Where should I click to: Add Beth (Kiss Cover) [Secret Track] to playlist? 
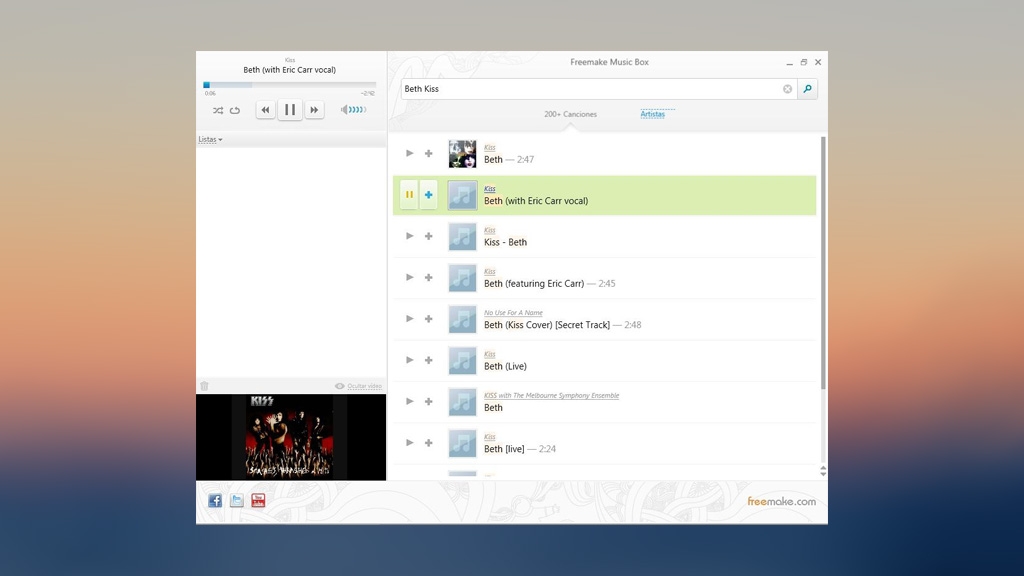(428, 319)
